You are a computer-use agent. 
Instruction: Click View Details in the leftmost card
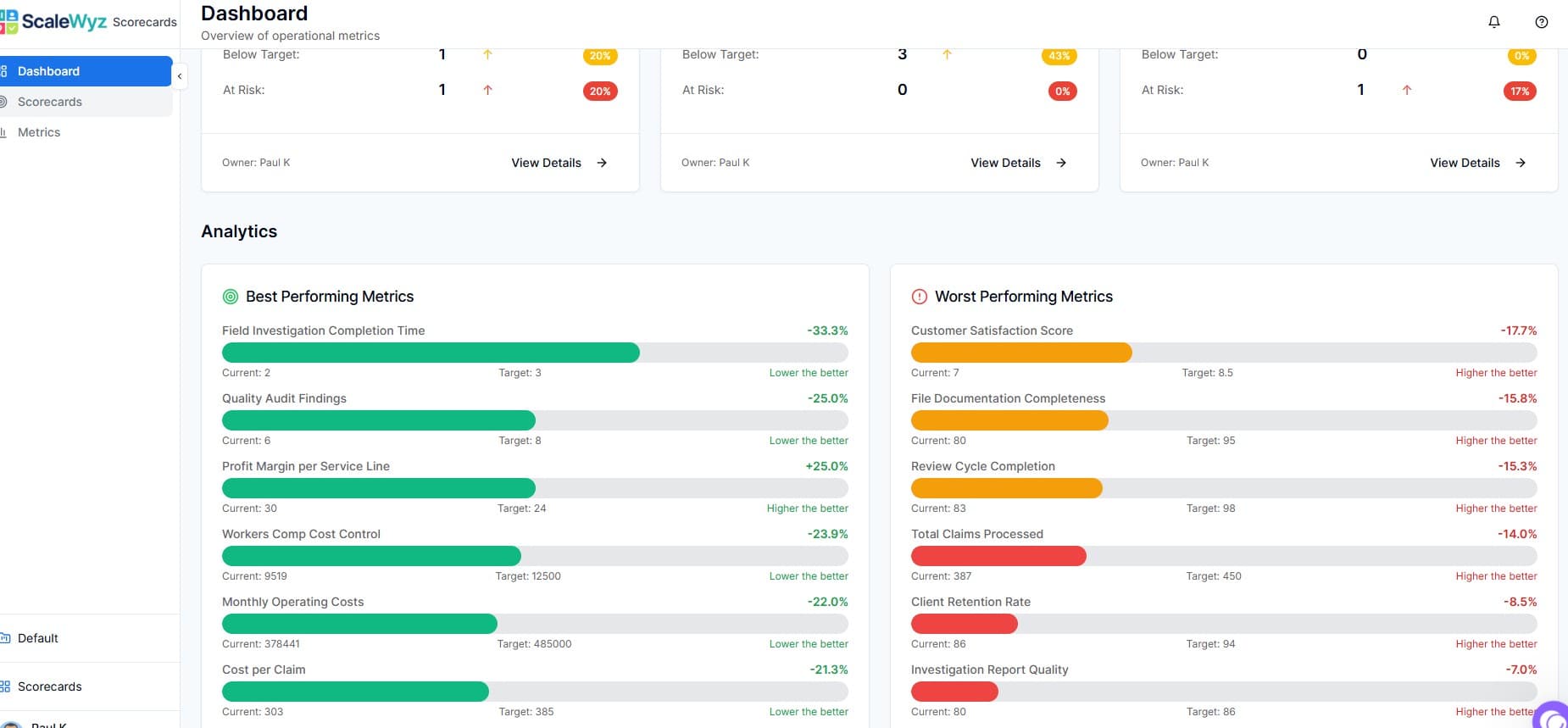point(547,163)
